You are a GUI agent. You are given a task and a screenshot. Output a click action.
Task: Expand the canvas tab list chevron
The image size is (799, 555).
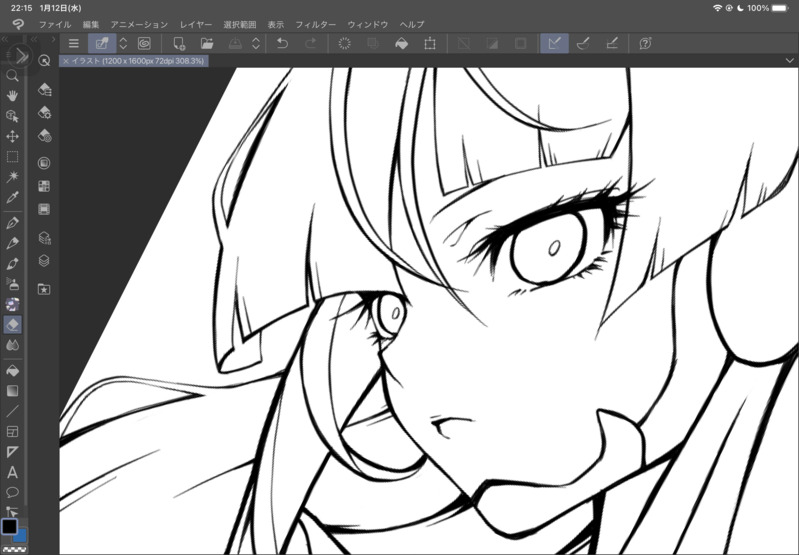coord(790,61)
